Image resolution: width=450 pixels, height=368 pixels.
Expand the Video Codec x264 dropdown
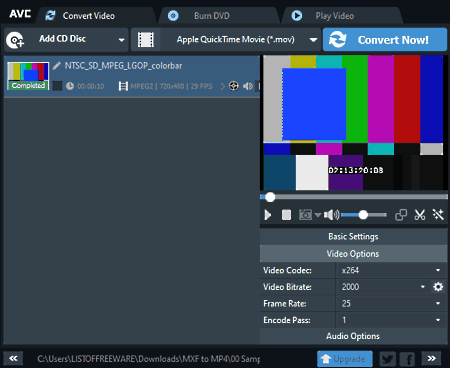(x=391, y=270)
